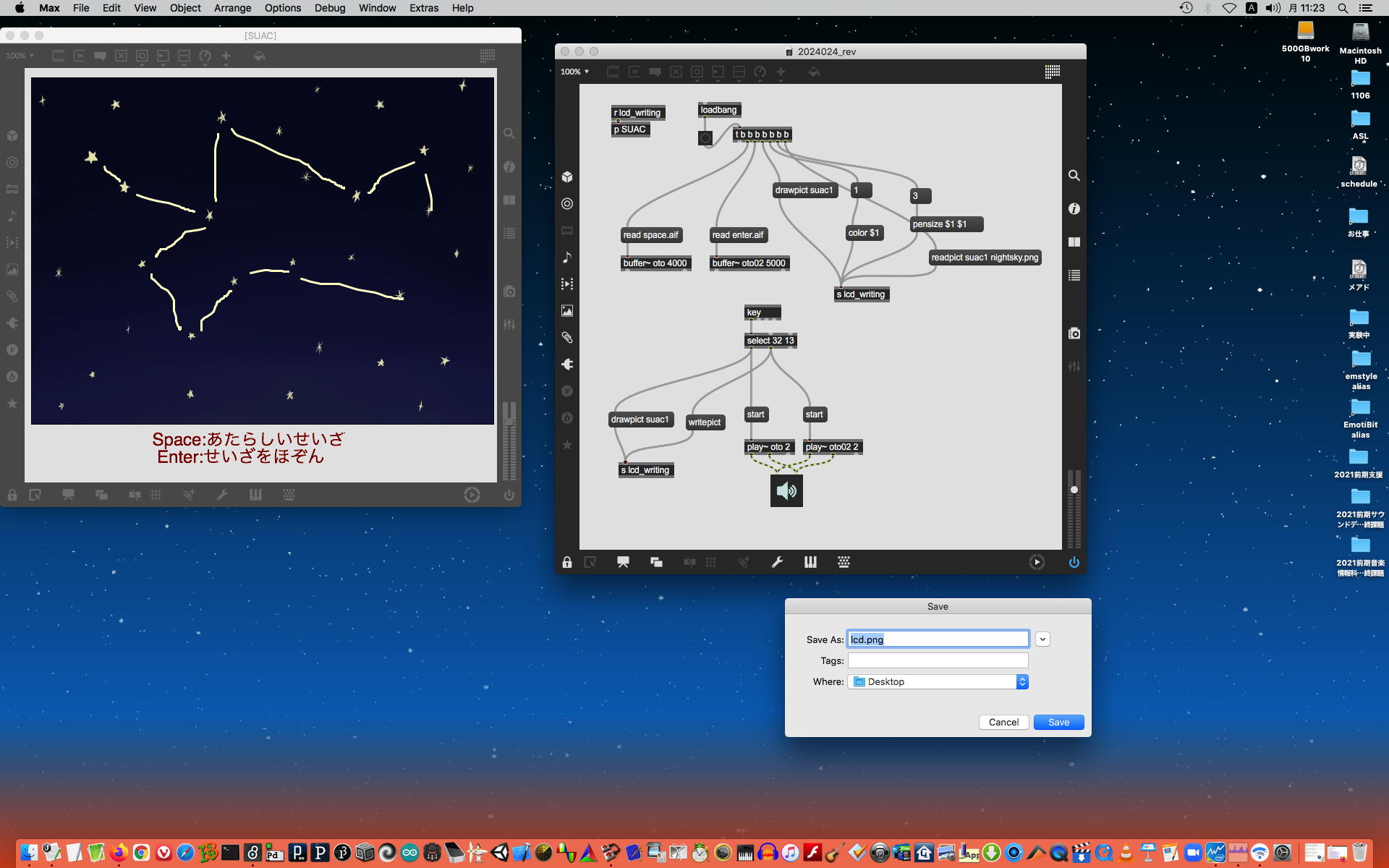1389x868 pixels.
Task: Open the Extras menu in menu bar
Action: (423, 8)
